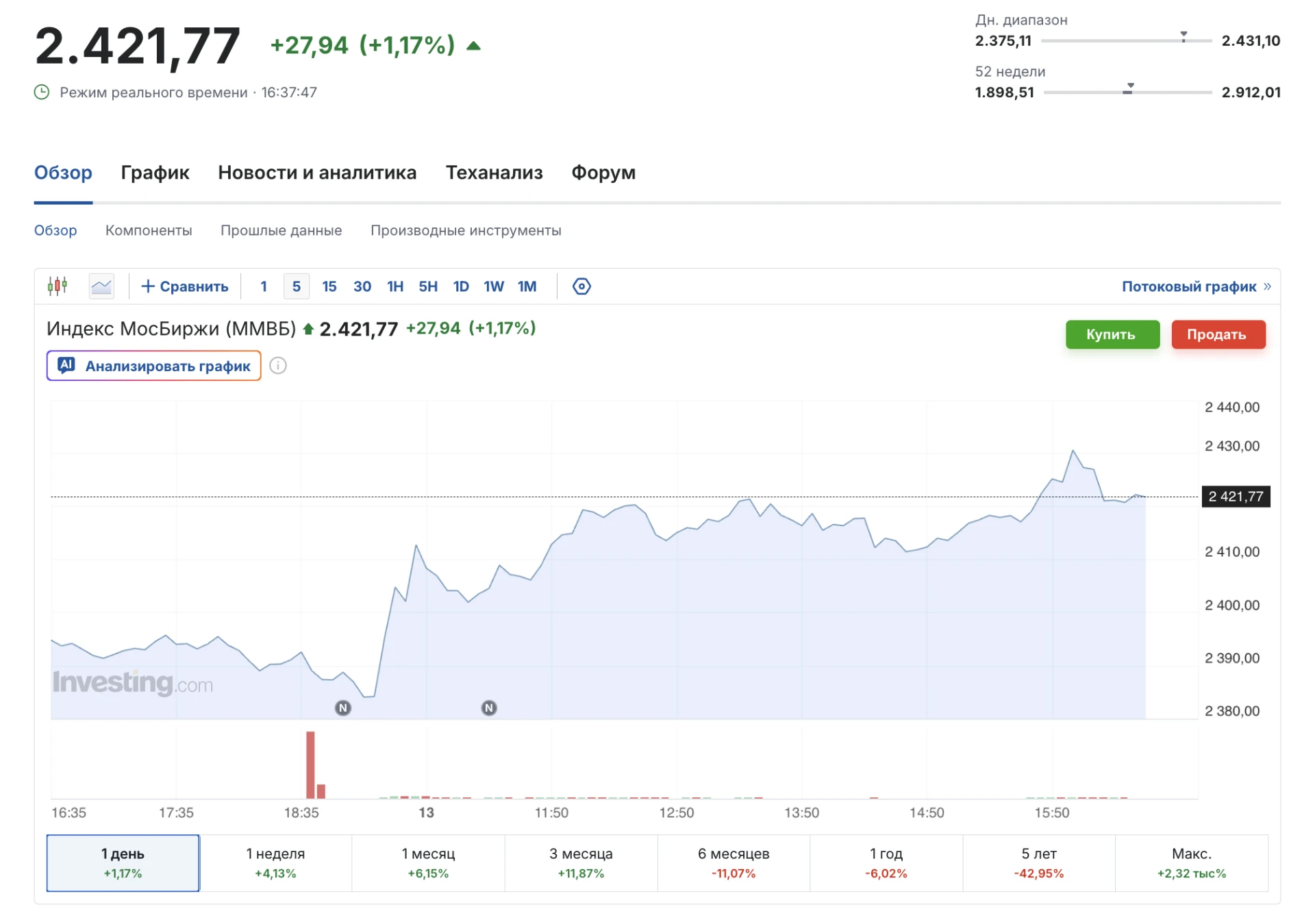
Task: Switch to the candlestick chart icon
Action: click(58, 286)
